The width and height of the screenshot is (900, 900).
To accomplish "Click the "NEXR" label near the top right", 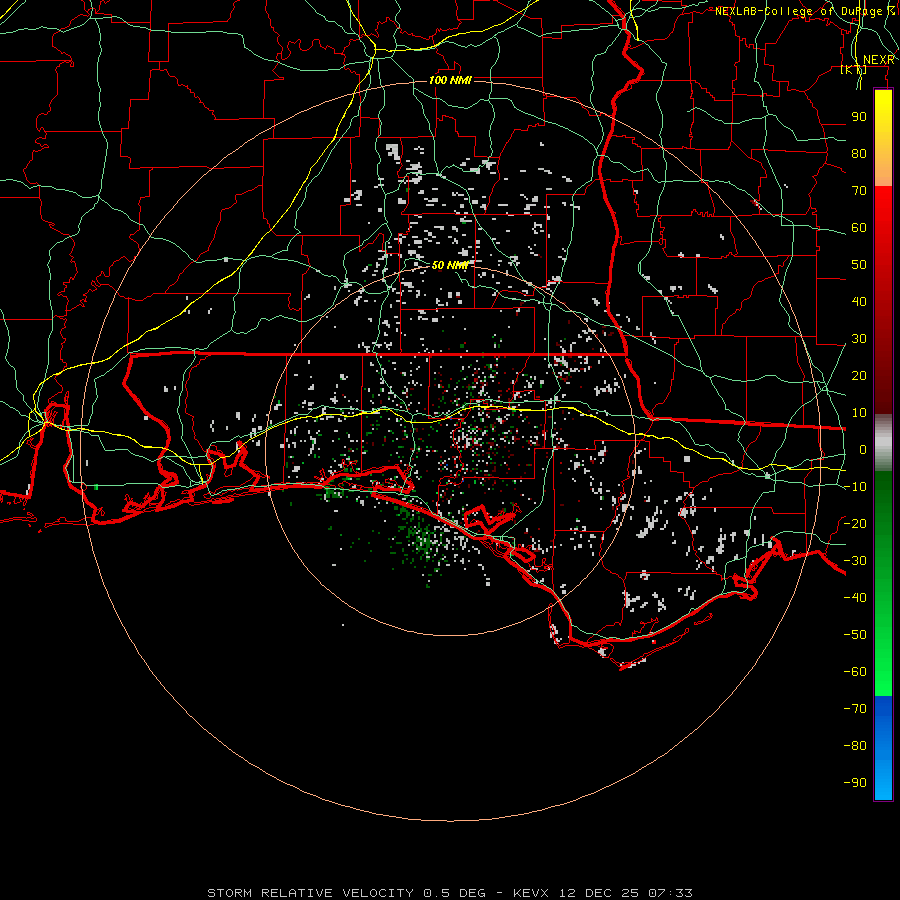I will click(879, 60).
